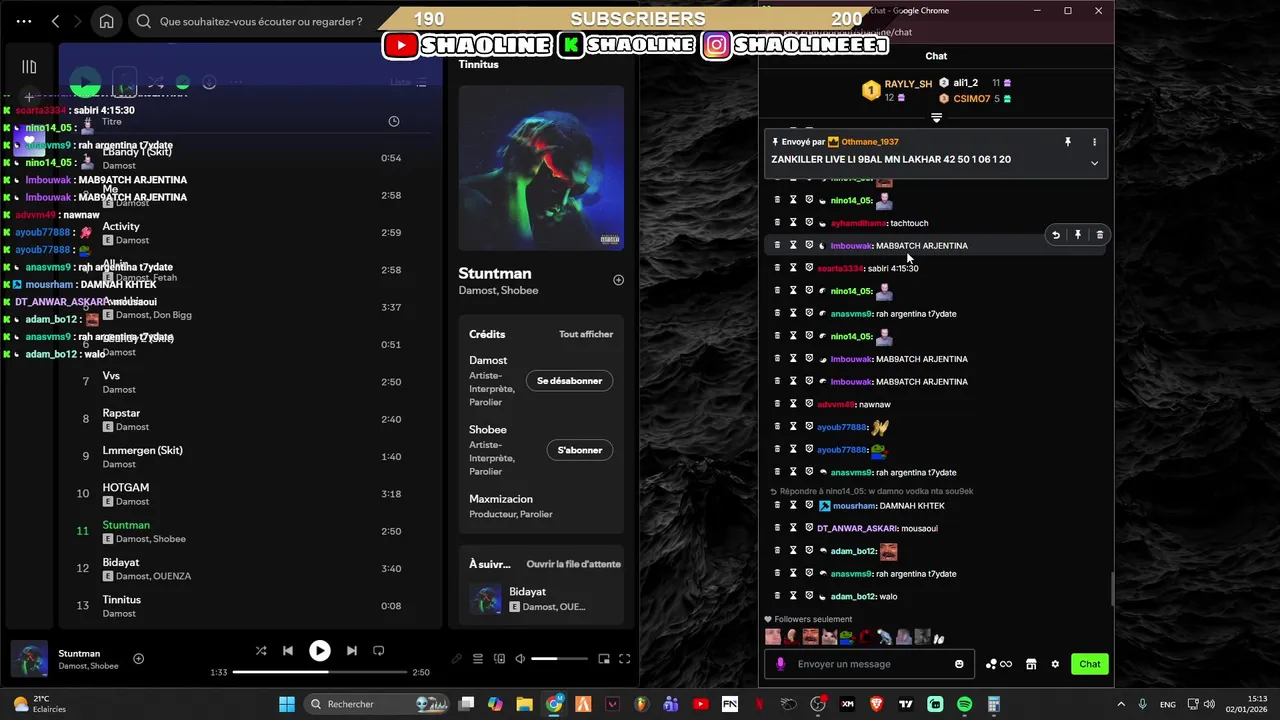Follow Shobee with S'abonner button

click(580, 450)
